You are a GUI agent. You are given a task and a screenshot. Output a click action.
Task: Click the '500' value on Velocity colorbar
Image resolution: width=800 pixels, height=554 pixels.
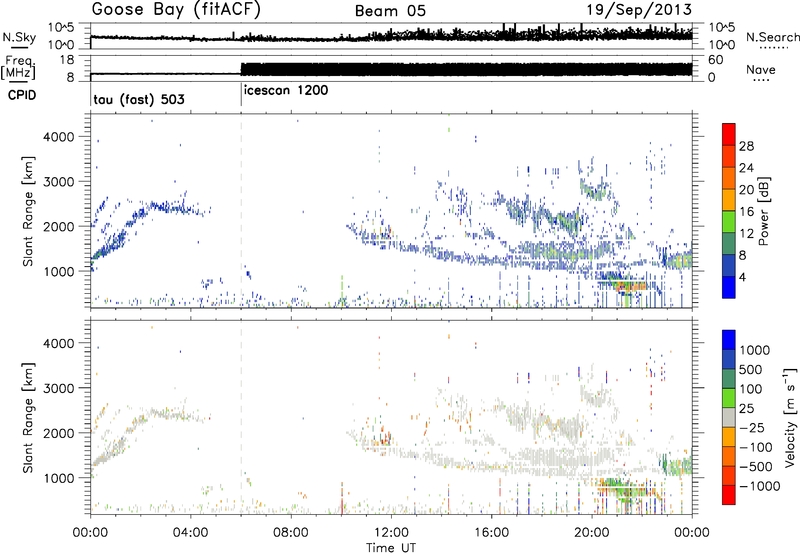[x=751, y=370]
